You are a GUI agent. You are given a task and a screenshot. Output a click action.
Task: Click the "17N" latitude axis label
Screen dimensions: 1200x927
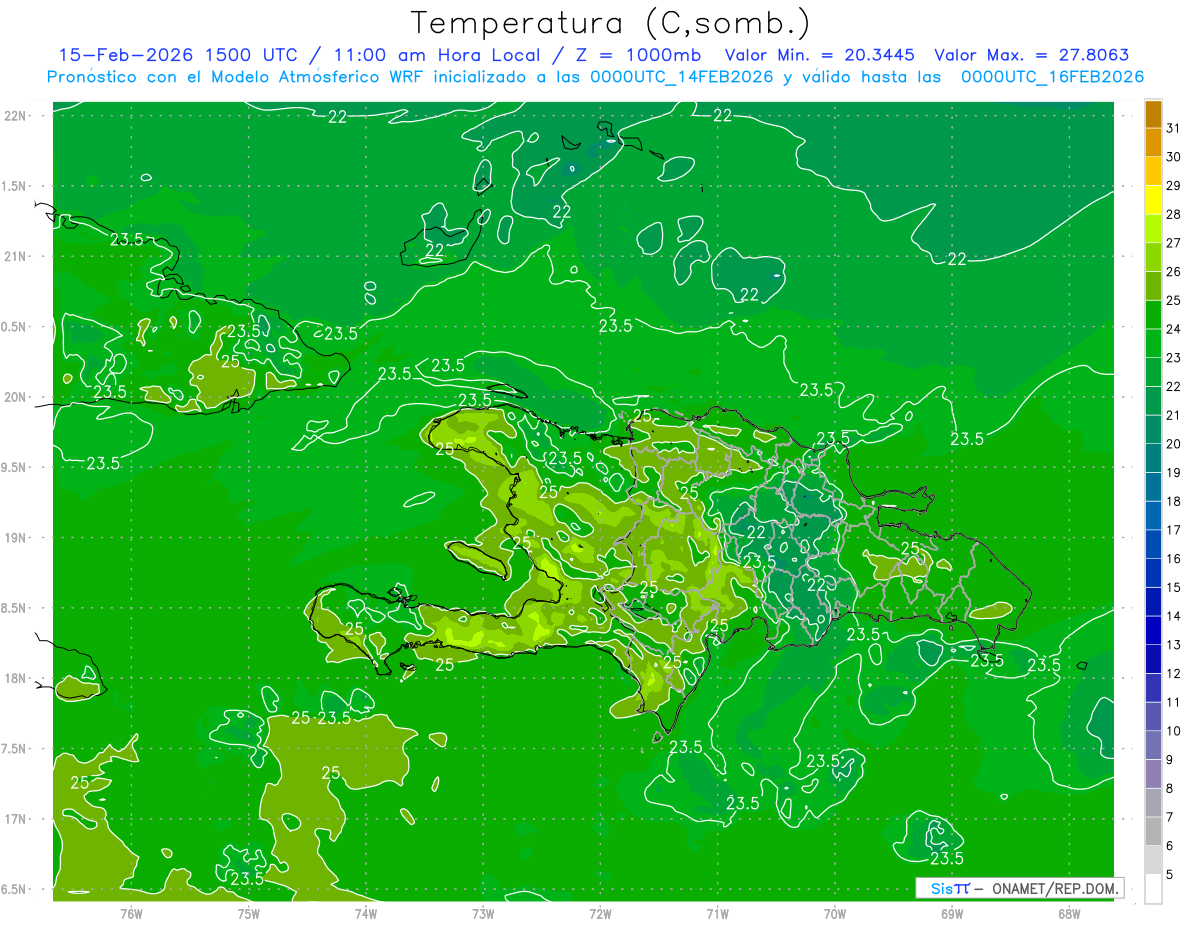pos(17,819)
